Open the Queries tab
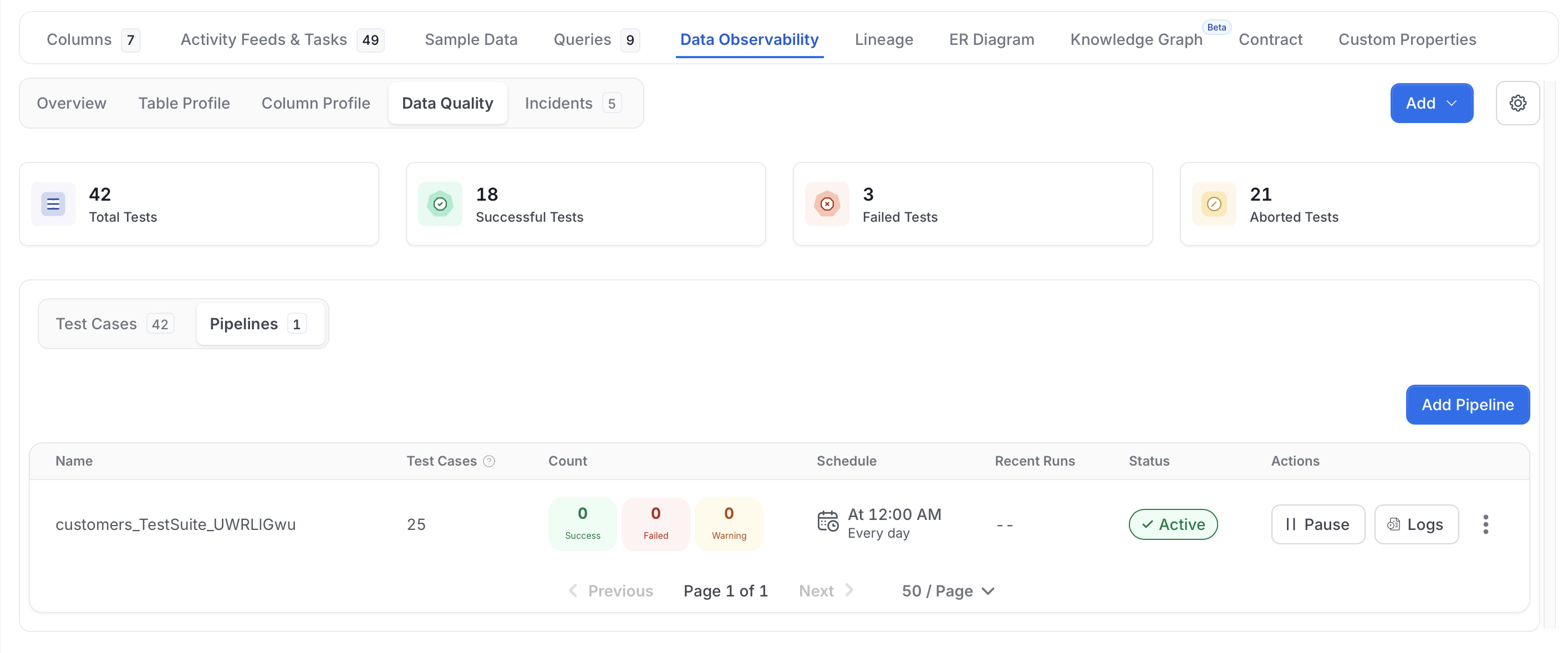 596,39
